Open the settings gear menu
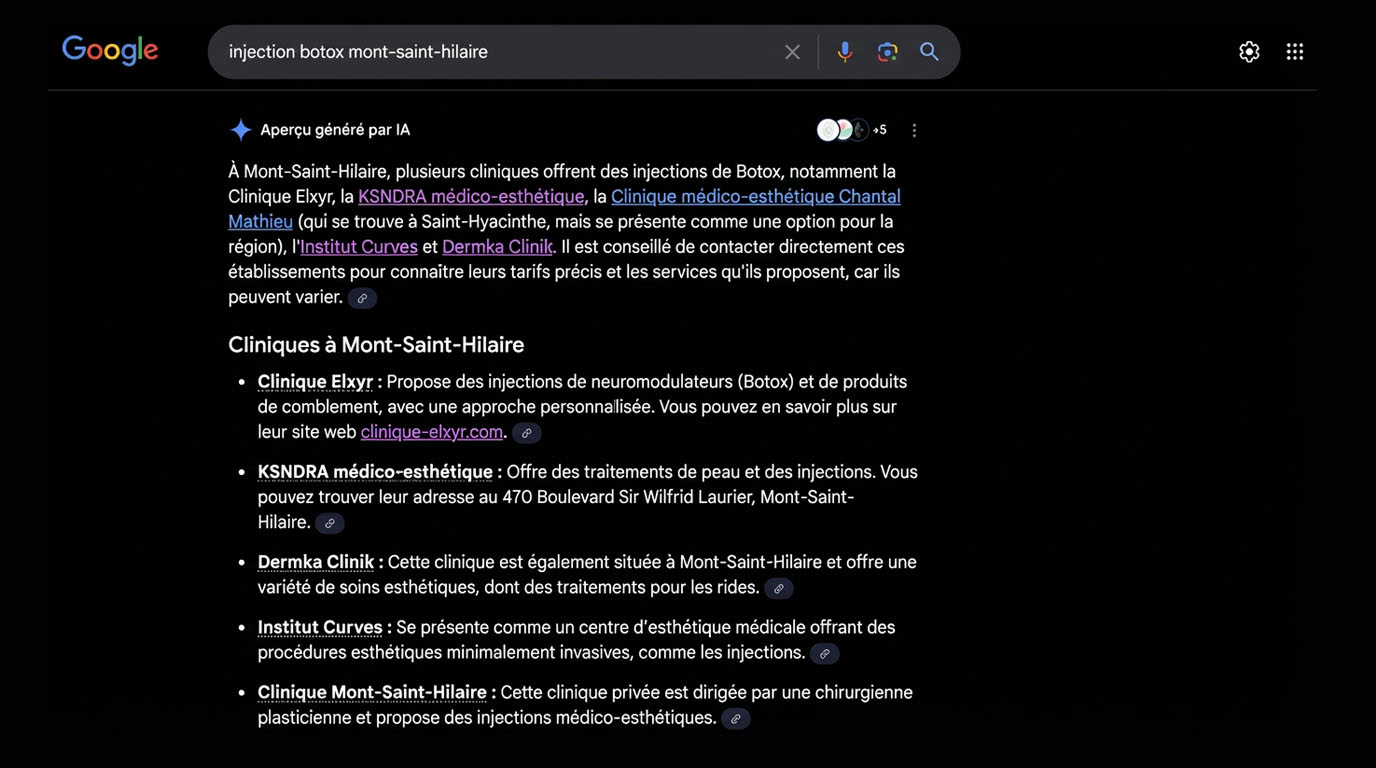 (x=1249, y=52)
